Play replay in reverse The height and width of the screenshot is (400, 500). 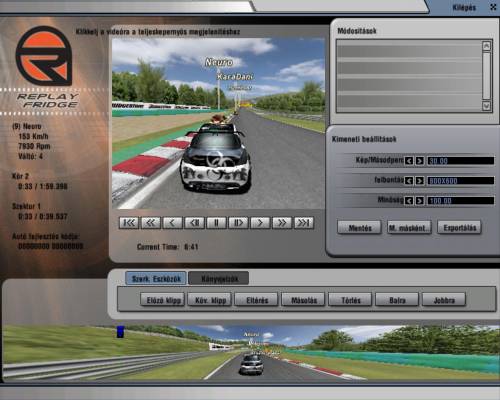pos(172,223)
